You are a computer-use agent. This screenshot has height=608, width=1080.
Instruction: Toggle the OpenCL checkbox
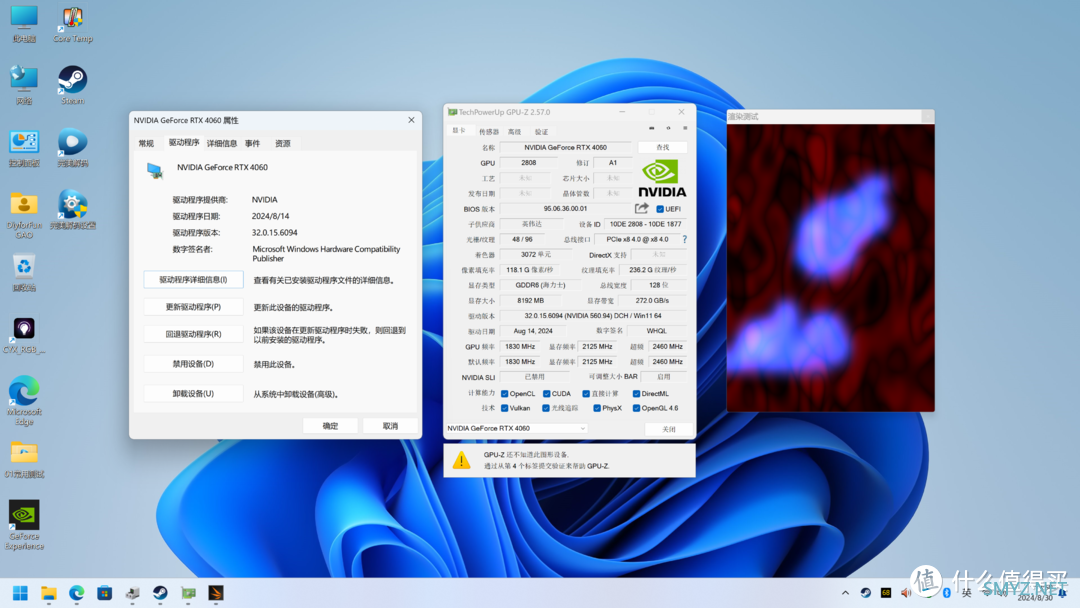[505, 394]
